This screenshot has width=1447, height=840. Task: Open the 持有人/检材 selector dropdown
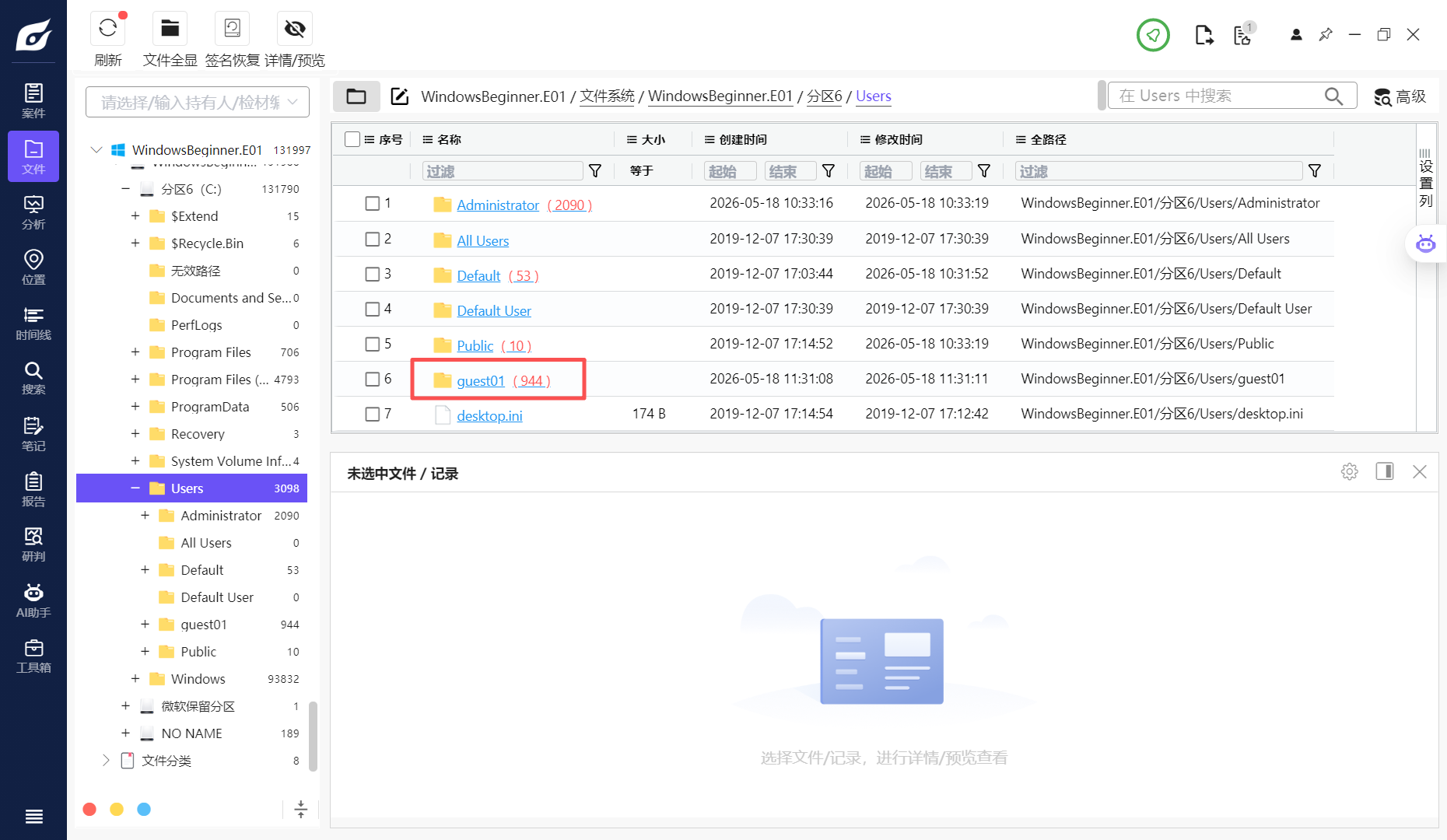pyautogui.click(x=198, y=103)
